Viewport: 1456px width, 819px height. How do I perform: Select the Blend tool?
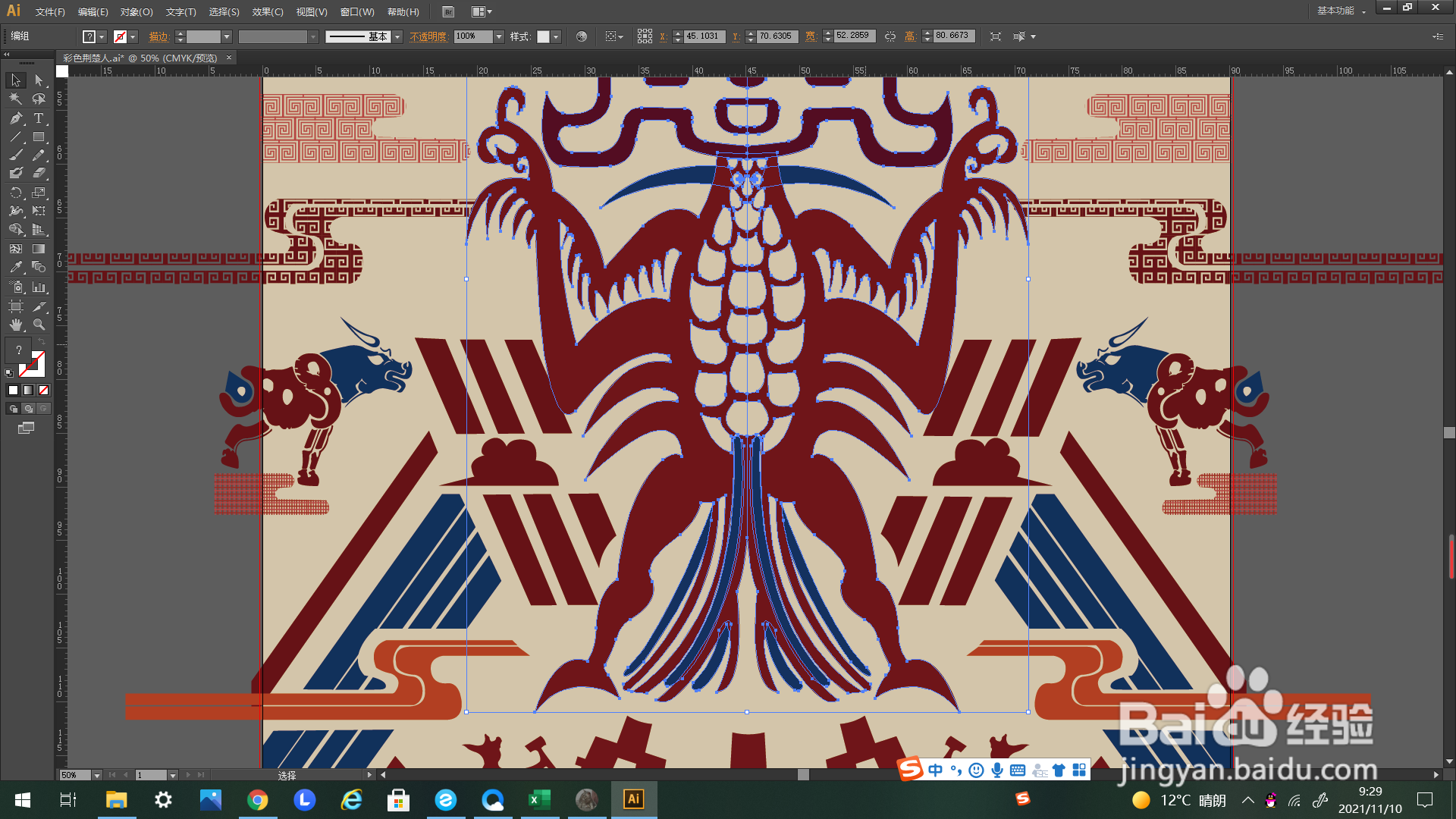point(39,267)
